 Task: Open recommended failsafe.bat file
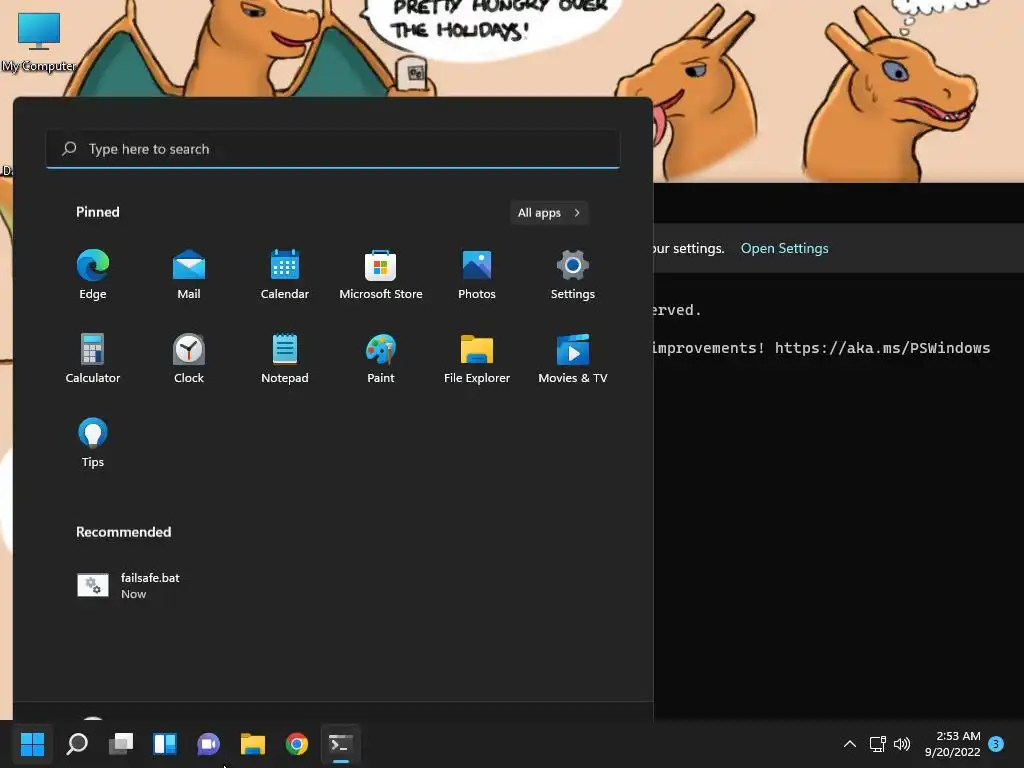pyautogui.click(x=128, y=585)
